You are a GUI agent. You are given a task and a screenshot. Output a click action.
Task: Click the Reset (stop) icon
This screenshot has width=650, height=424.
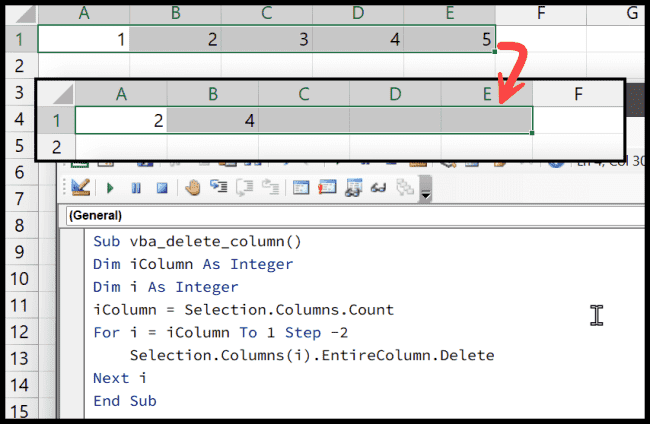pos(161,187)
